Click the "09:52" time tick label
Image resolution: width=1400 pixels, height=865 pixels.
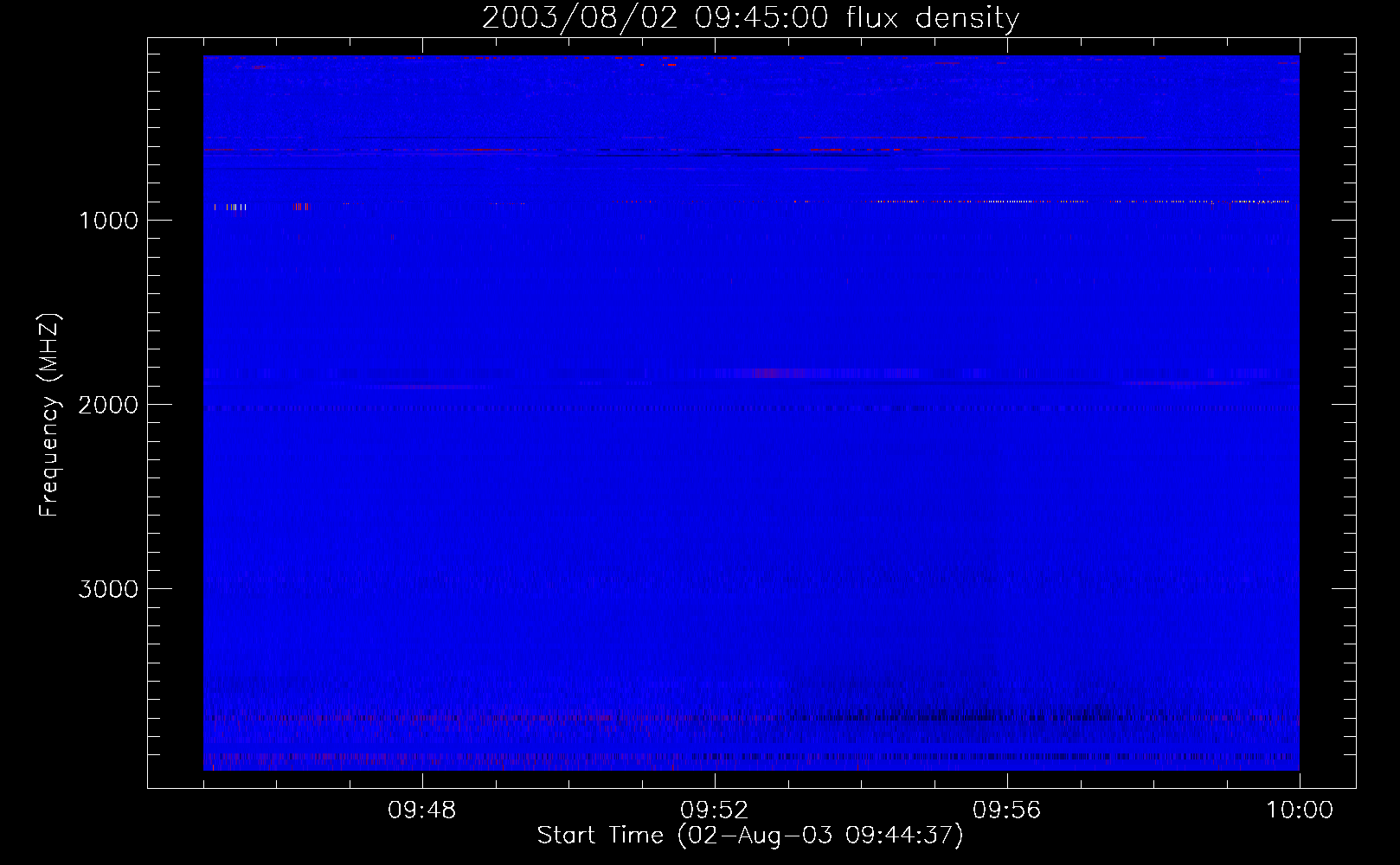point(715,811)
